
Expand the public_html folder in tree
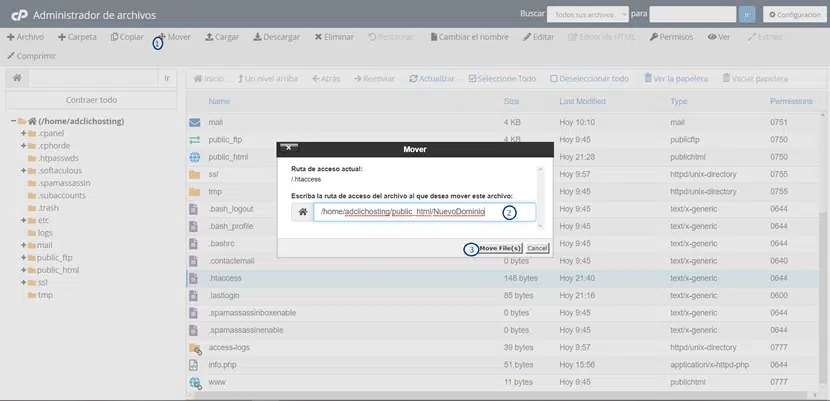[22, 270]
